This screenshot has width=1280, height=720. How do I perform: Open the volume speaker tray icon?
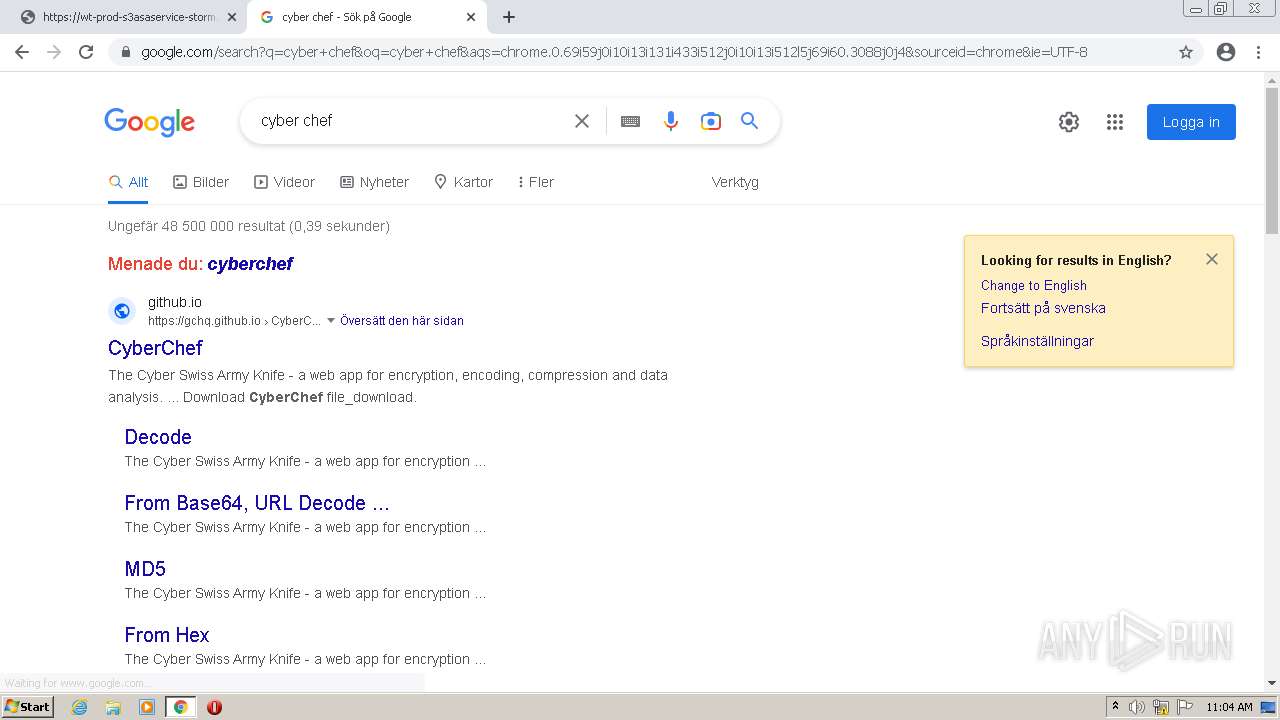coord(1137,707)
